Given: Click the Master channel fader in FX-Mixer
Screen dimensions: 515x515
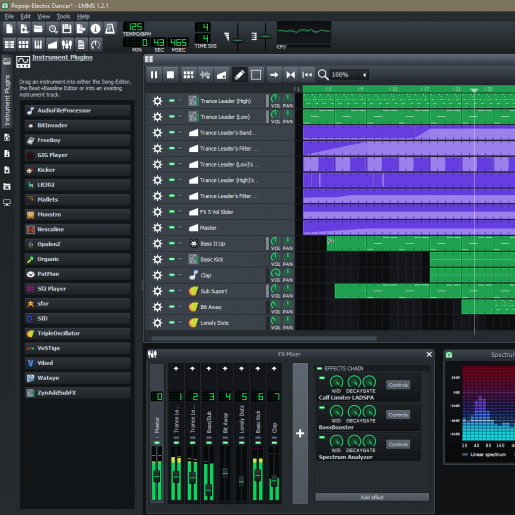Looking at the screenshot, I should coord(156,476).
